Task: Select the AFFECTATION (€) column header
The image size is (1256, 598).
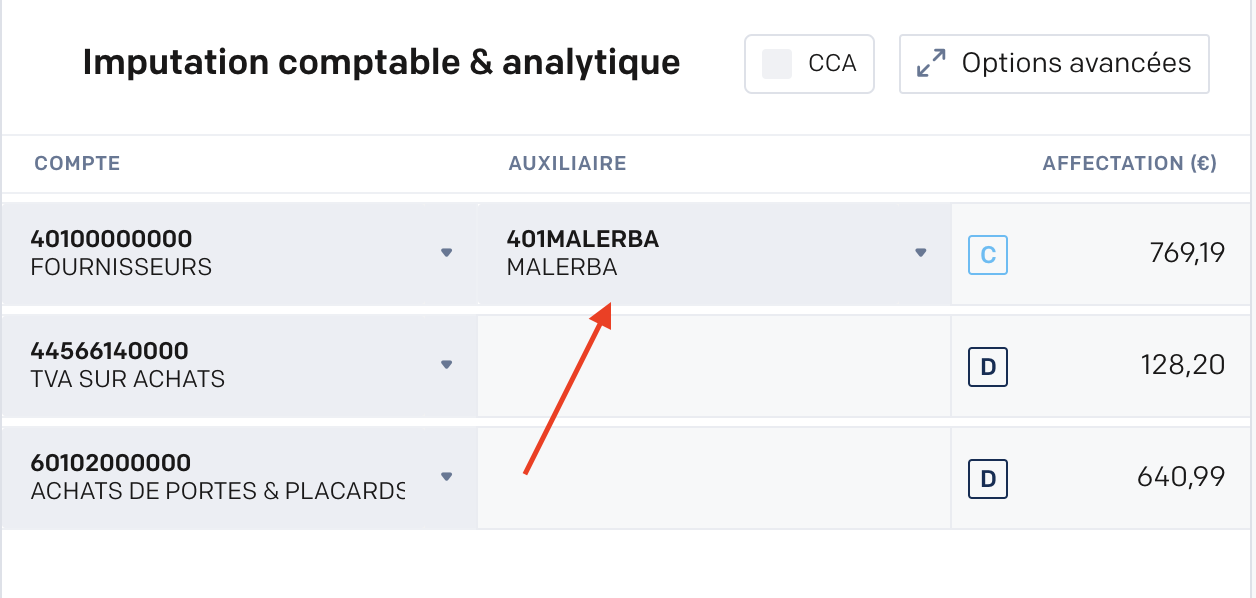Action: (x=1129, y=164)
